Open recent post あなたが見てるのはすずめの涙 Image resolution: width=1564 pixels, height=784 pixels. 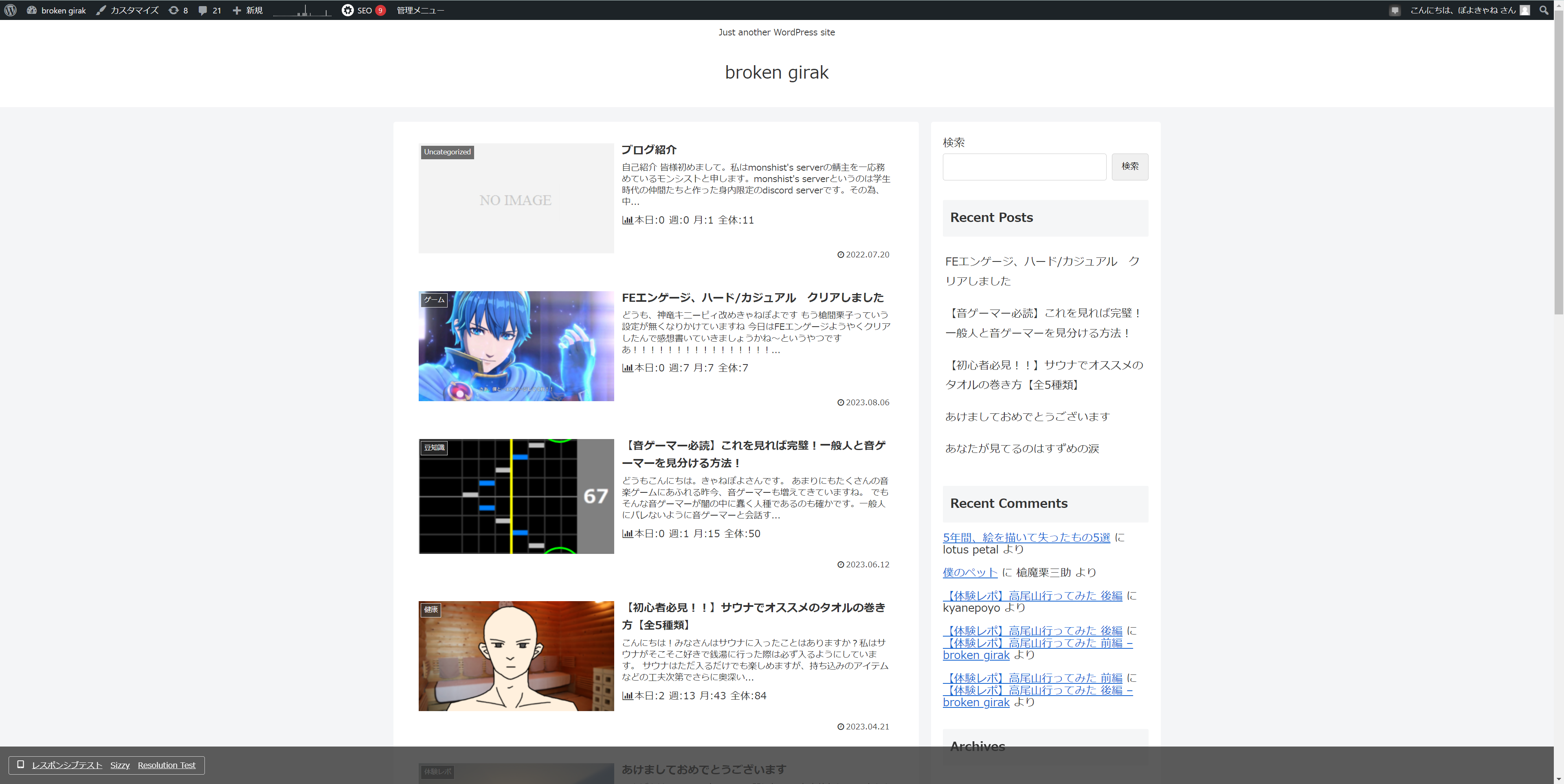pos(1022,449)
